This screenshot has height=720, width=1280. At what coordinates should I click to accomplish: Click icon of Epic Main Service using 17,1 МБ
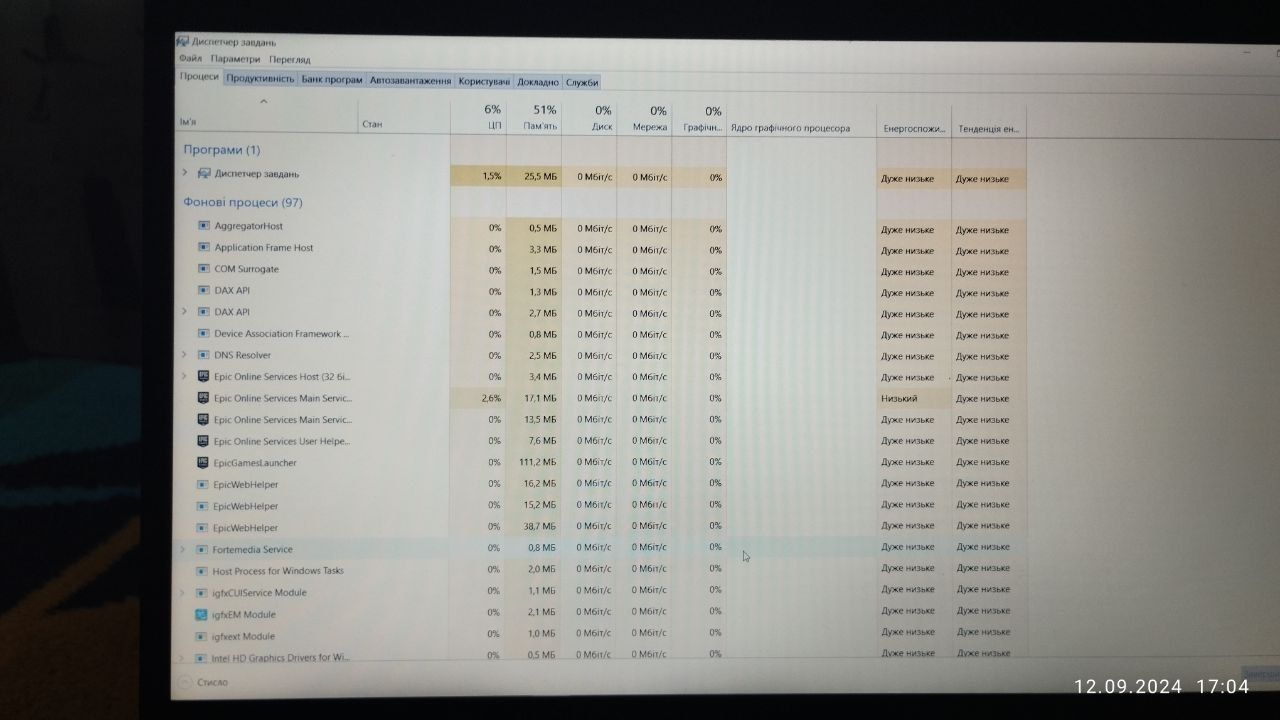[x=203, y=398]
